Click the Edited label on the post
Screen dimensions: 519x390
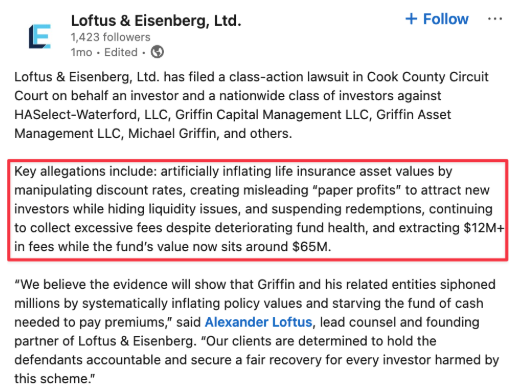click(x=121, y=52)
